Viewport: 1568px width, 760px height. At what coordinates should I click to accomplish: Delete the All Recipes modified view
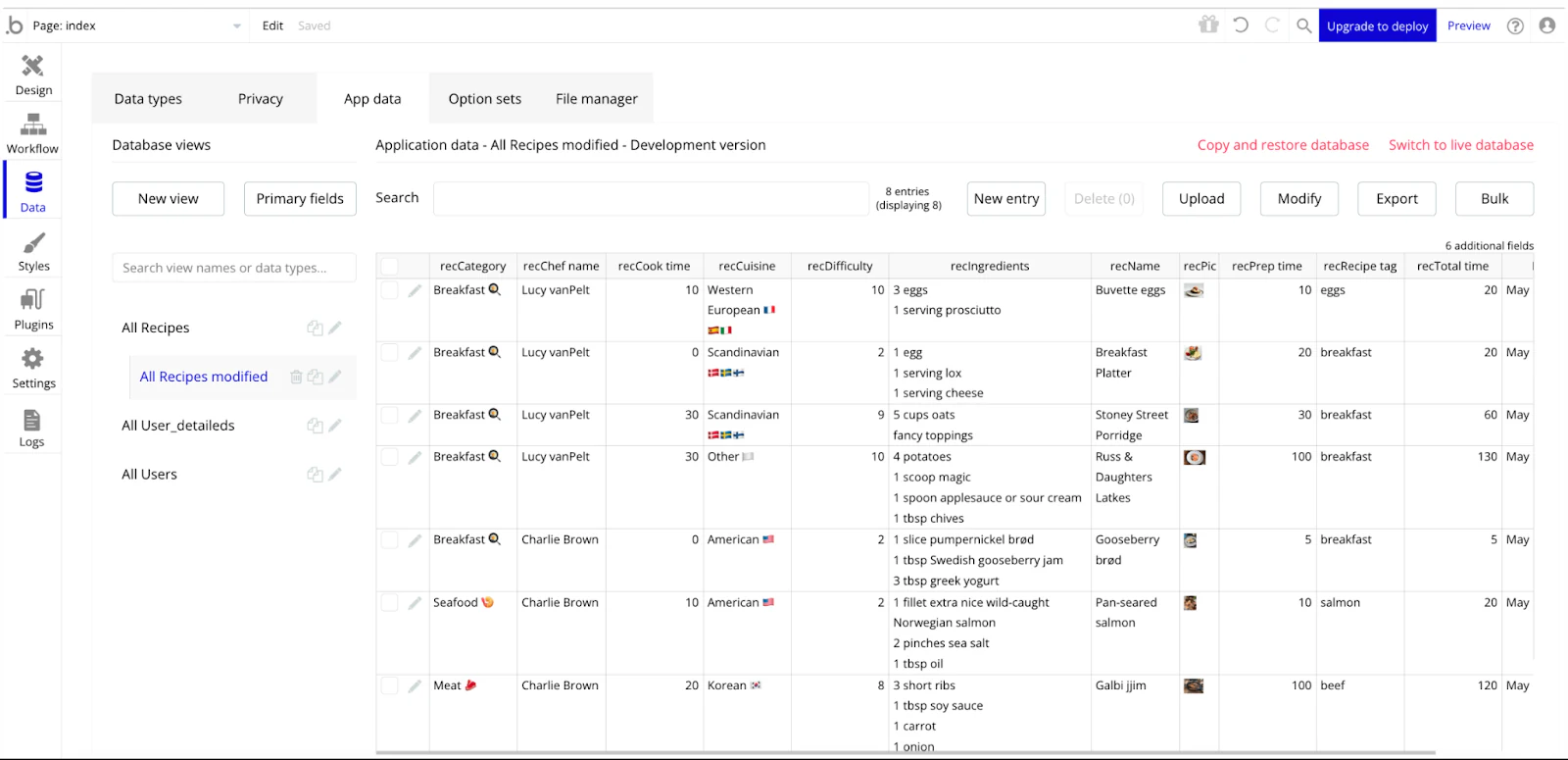(296, 377)
